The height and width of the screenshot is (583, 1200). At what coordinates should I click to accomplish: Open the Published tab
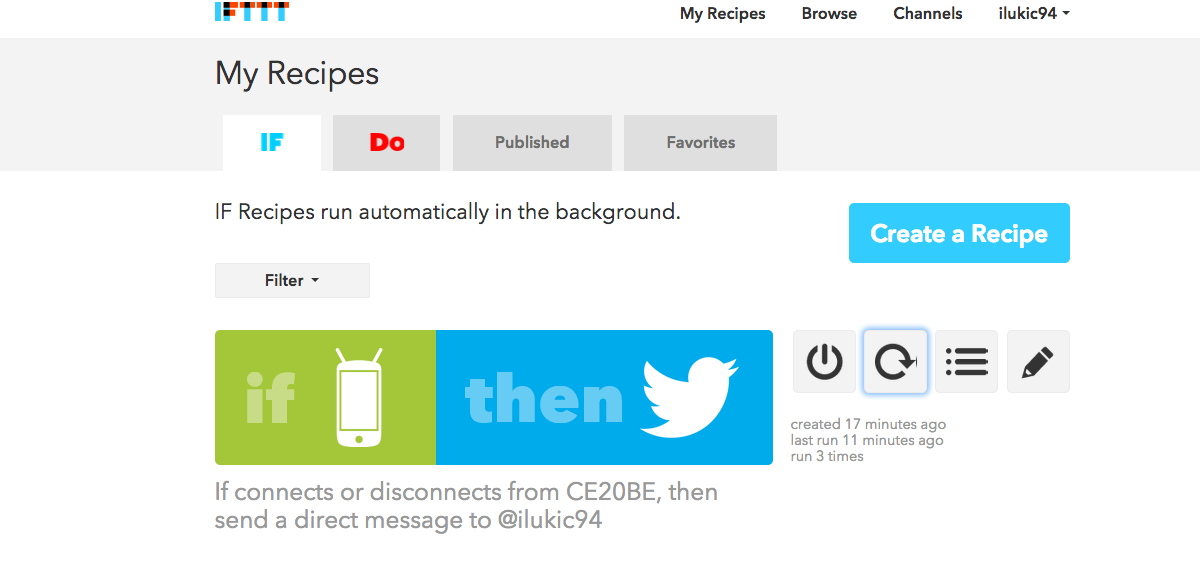coord(532,143)
